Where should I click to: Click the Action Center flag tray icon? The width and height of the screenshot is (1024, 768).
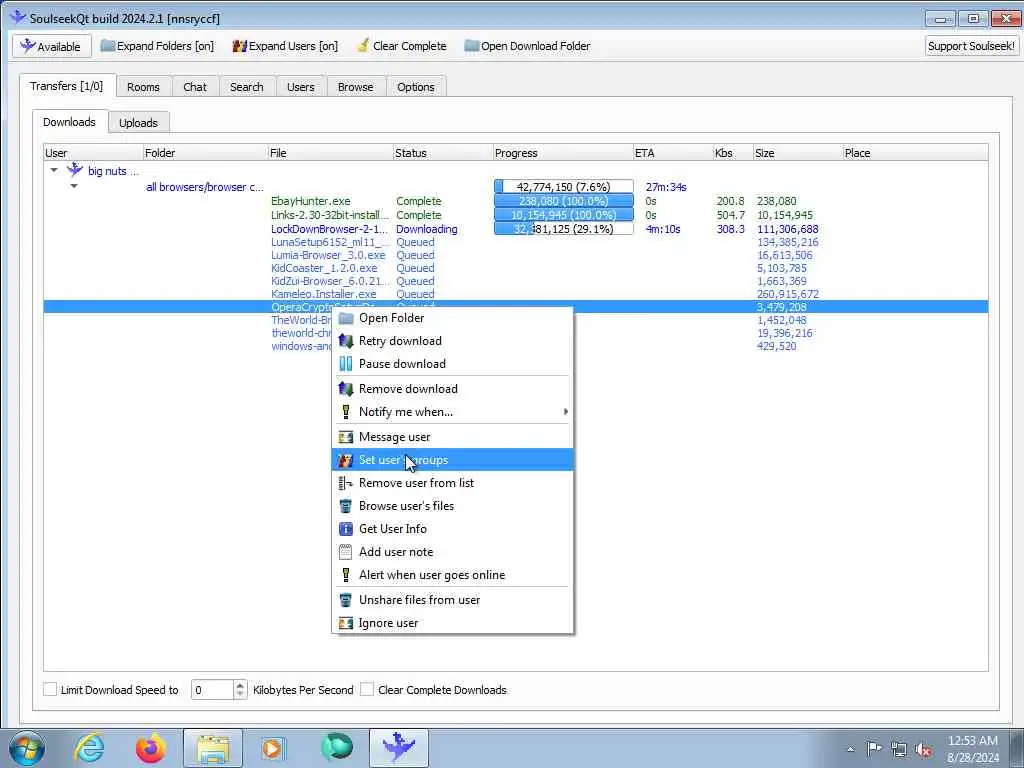pyautogui.click(x=874, y=748)
